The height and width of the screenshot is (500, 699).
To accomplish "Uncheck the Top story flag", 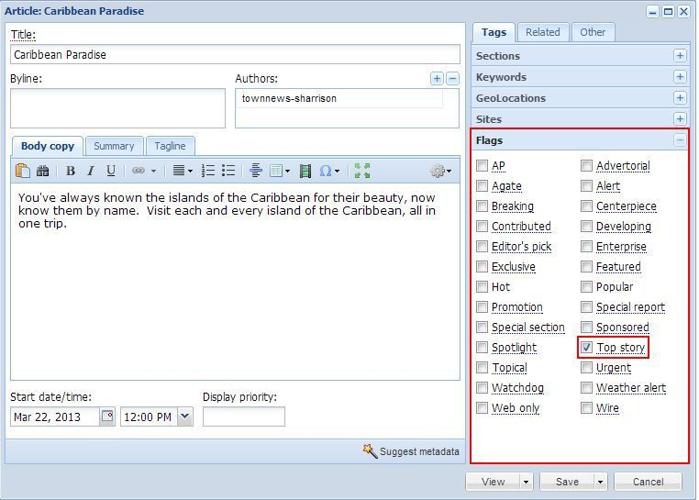I will coord(587,348).
